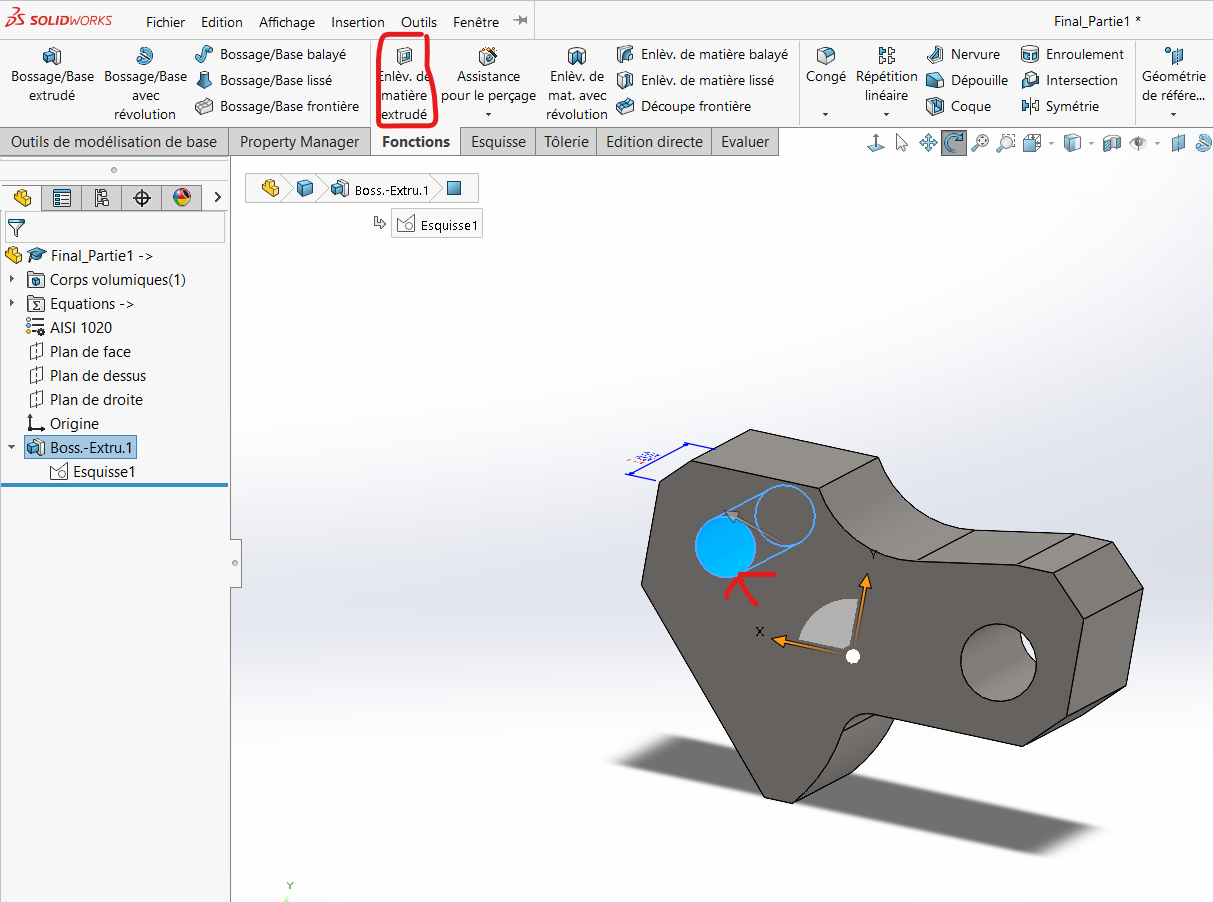1213x902 pixels.
Task: Toggle Hide/Show items eye icon
Action: [1138, 144]
